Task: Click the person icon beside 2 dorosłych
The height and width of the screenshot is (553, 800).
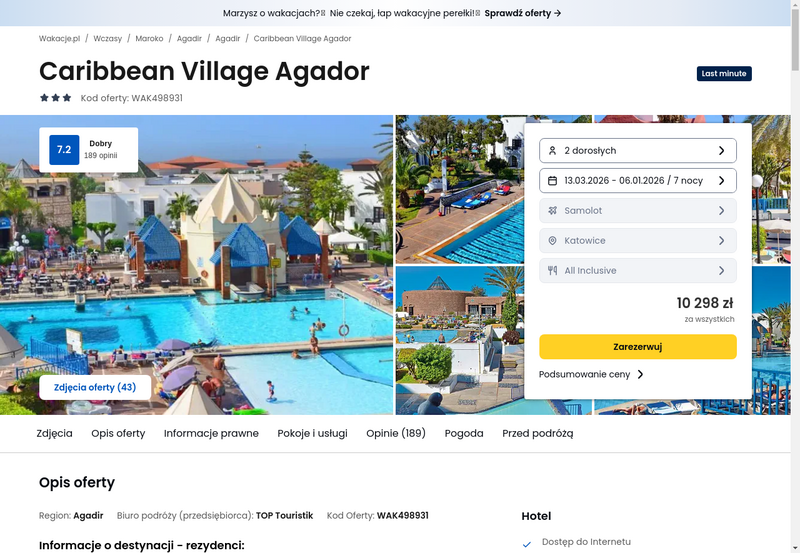Action: (x=552, y=150)
